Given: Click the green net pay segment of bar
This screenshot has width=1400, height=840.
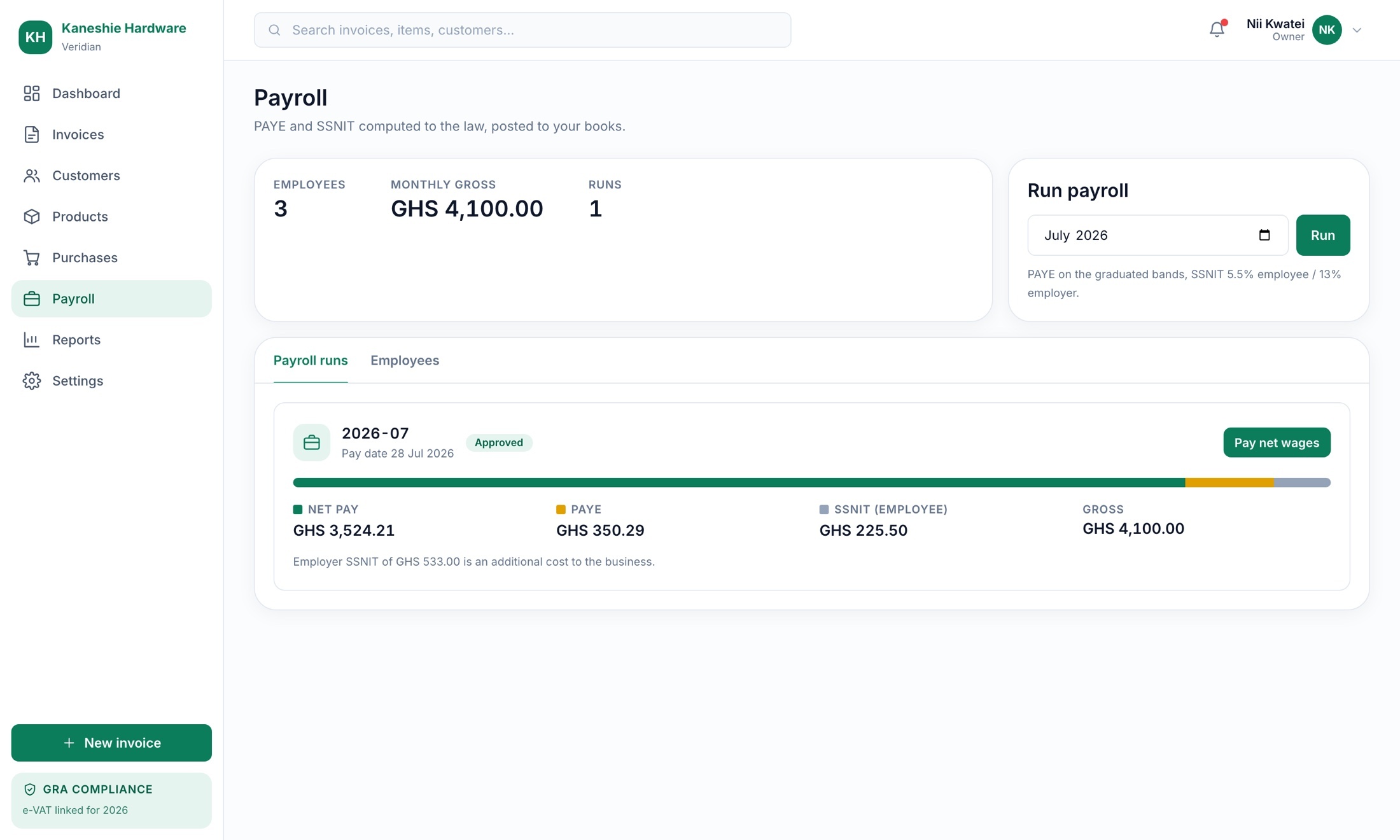Looking at the screenshot, I should click(739, 482).
